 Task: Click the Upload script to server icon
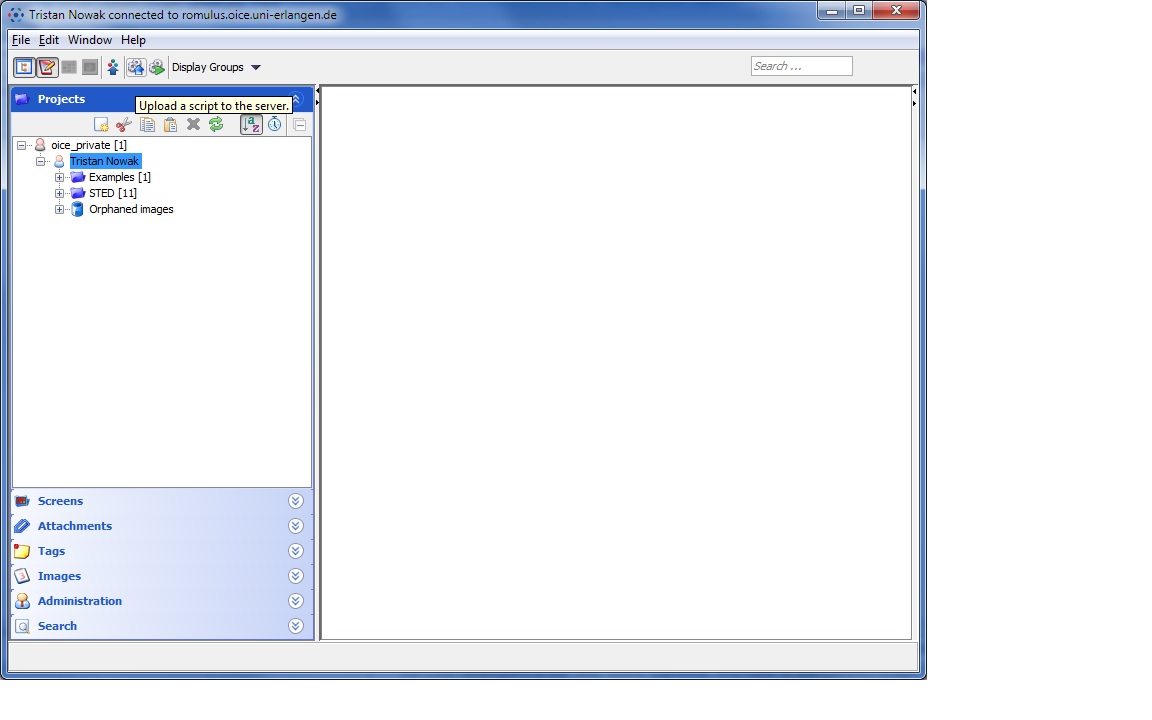135,67
